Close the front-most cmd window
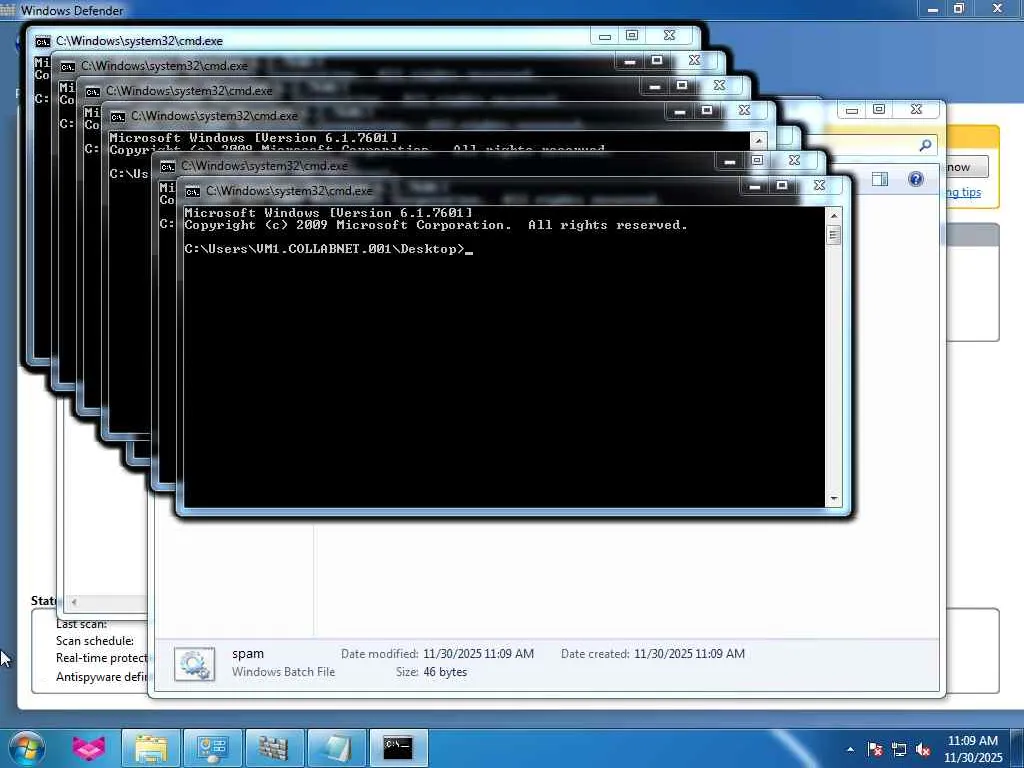Image resolution: width=1024 pixels, height=768 pixels. (819, 186)
